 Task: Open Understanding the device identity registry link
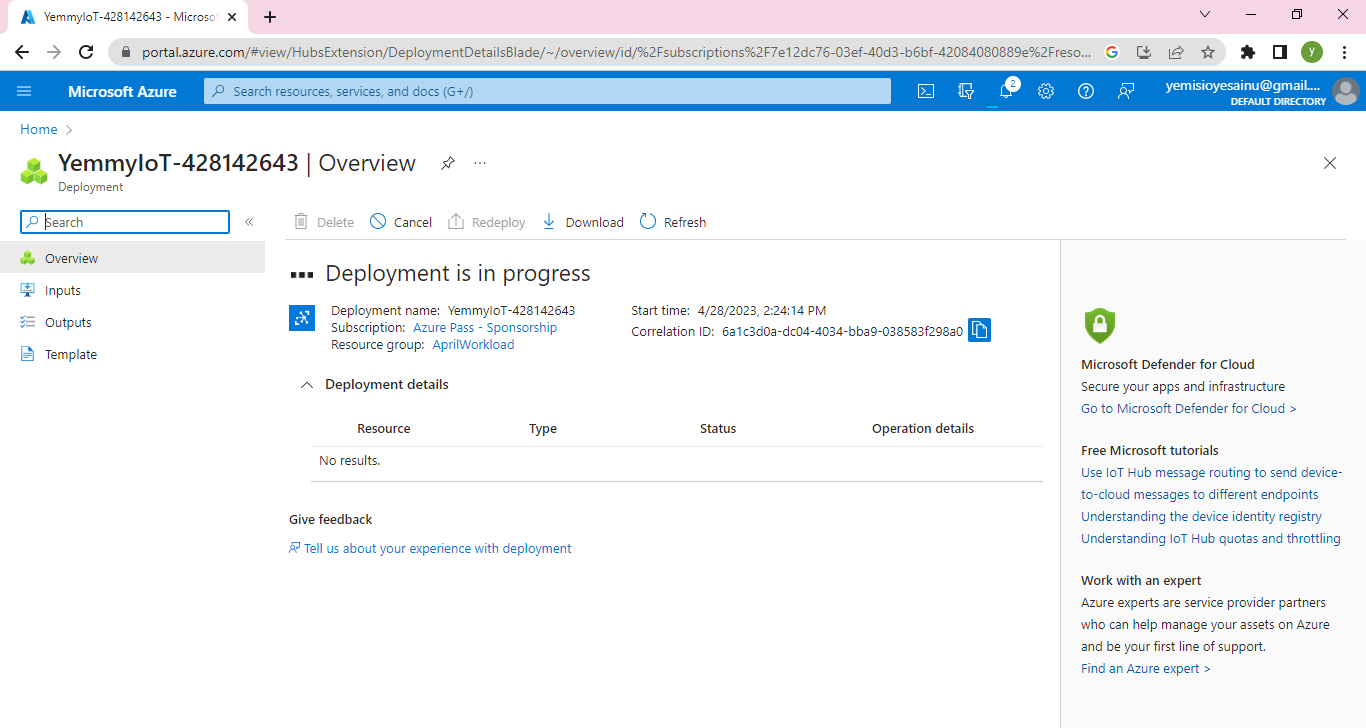pos(1201,516)
